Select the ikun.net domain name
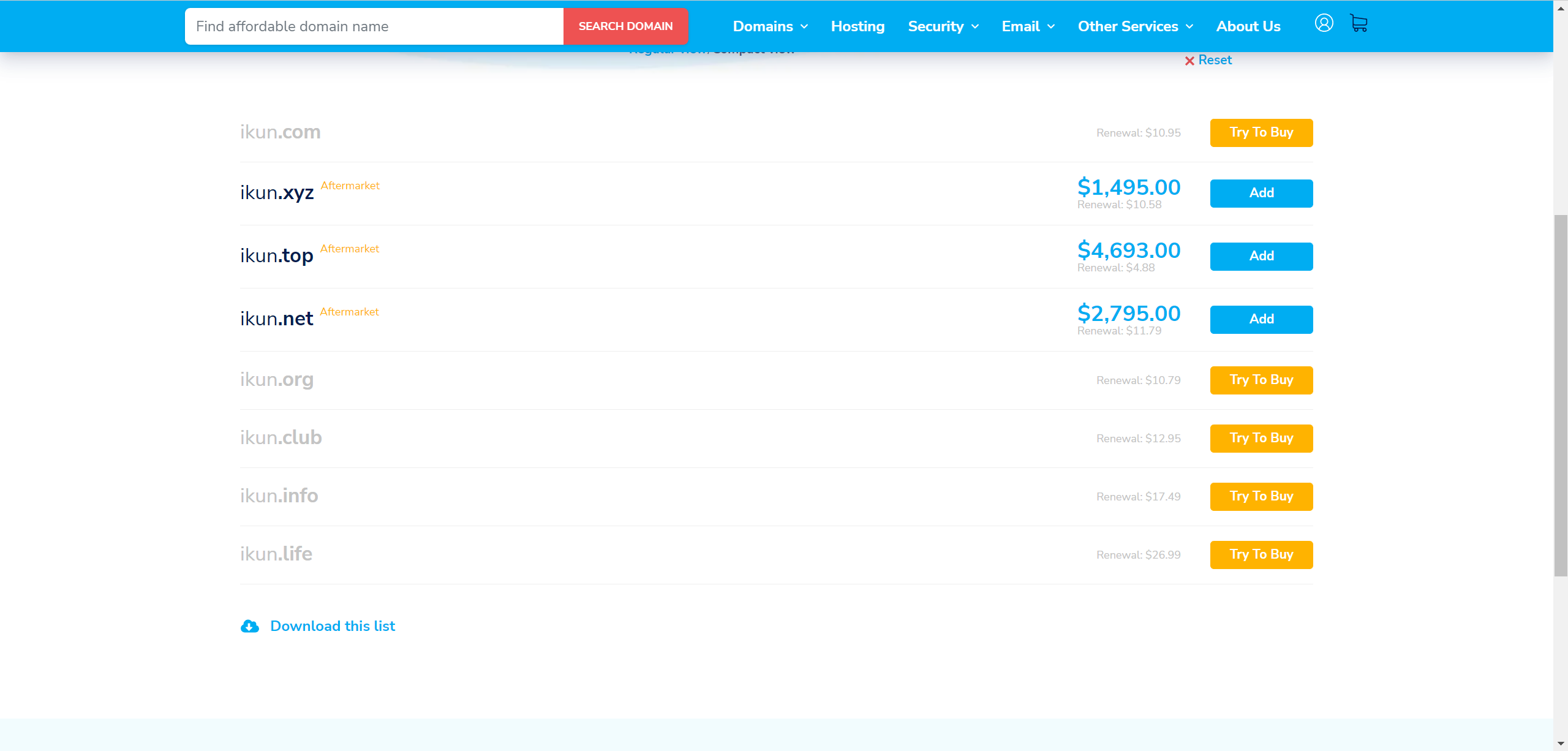This screenshot has width=1568, height=751. [276, 319]
